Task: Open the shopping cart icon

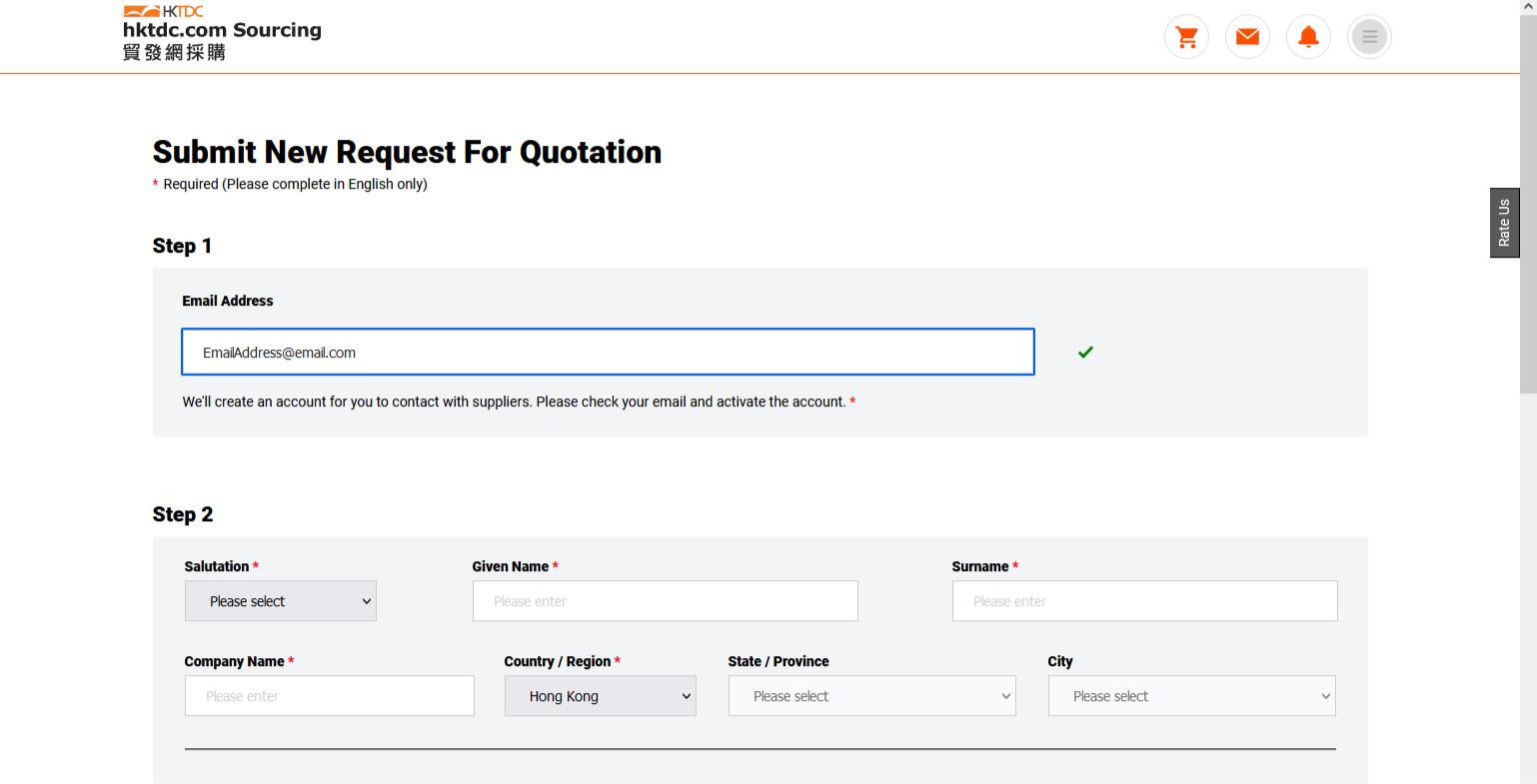Action: (x=1186, y=37)
